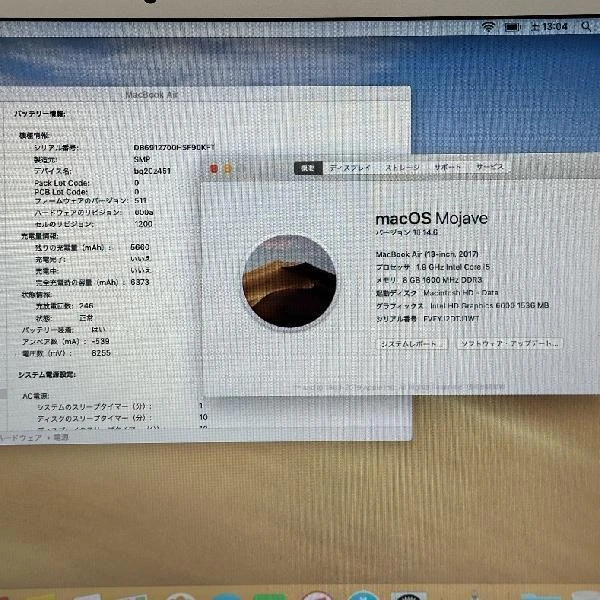Screen dimensions: 600x600
Task: Click the 完全充電時の容量 value 6373
Action: click(140, 282)
